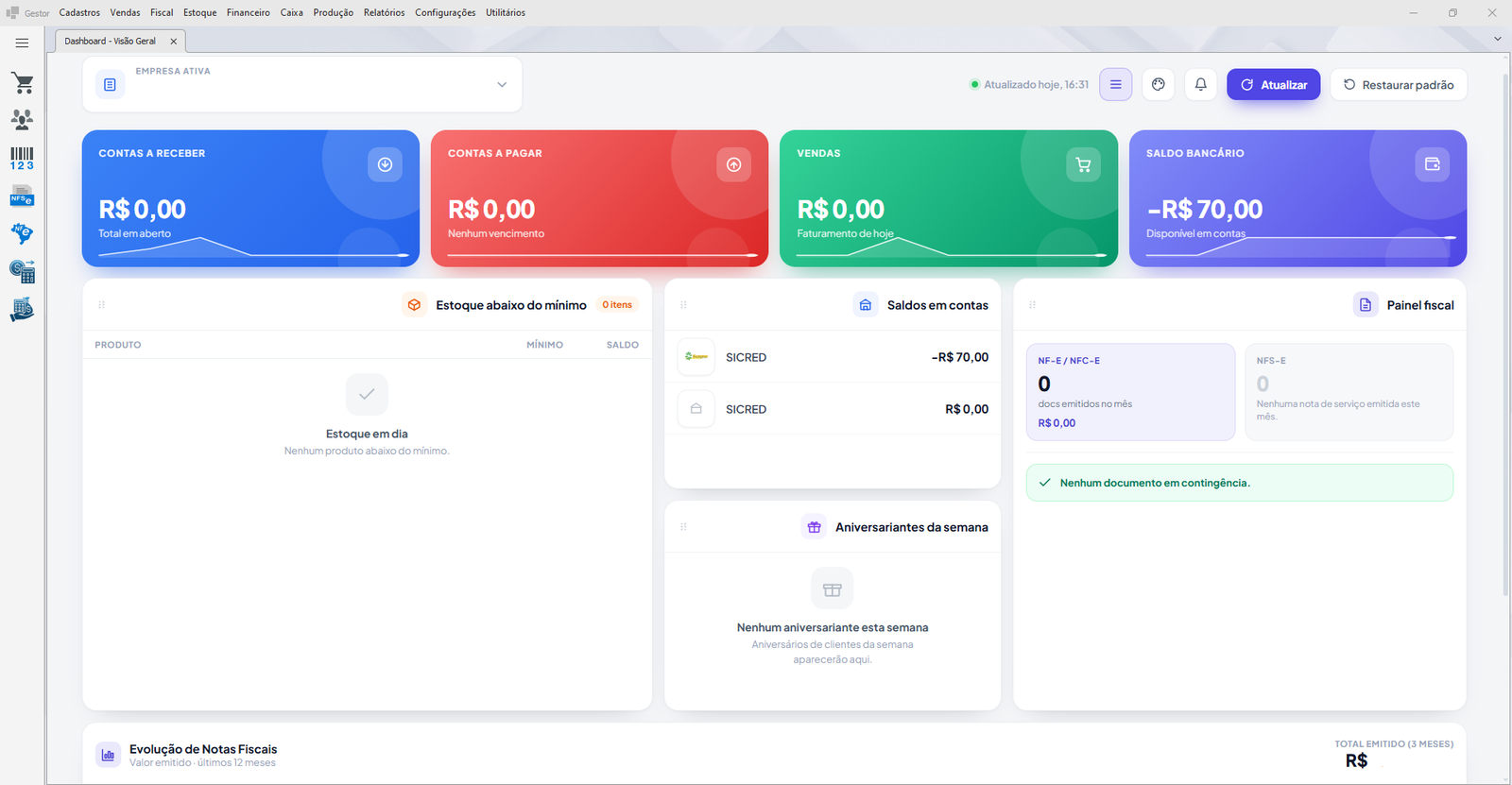Open the shopping cart sidebar shortcut
The height and width of the screenshot is (785, 1512).
[x=23, y=83]
